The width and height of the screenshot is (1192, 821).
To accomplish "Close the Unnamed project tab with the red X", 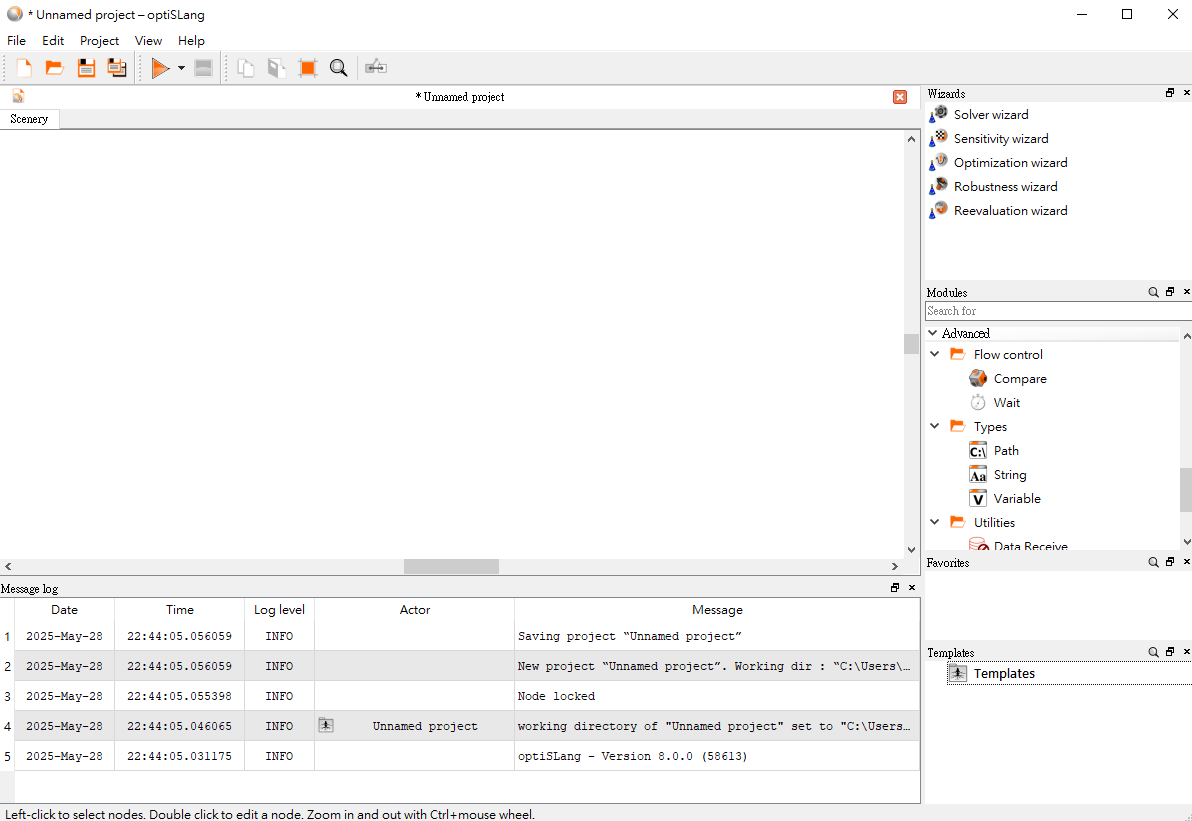I will pyautogui.click(x=899, y=97).
